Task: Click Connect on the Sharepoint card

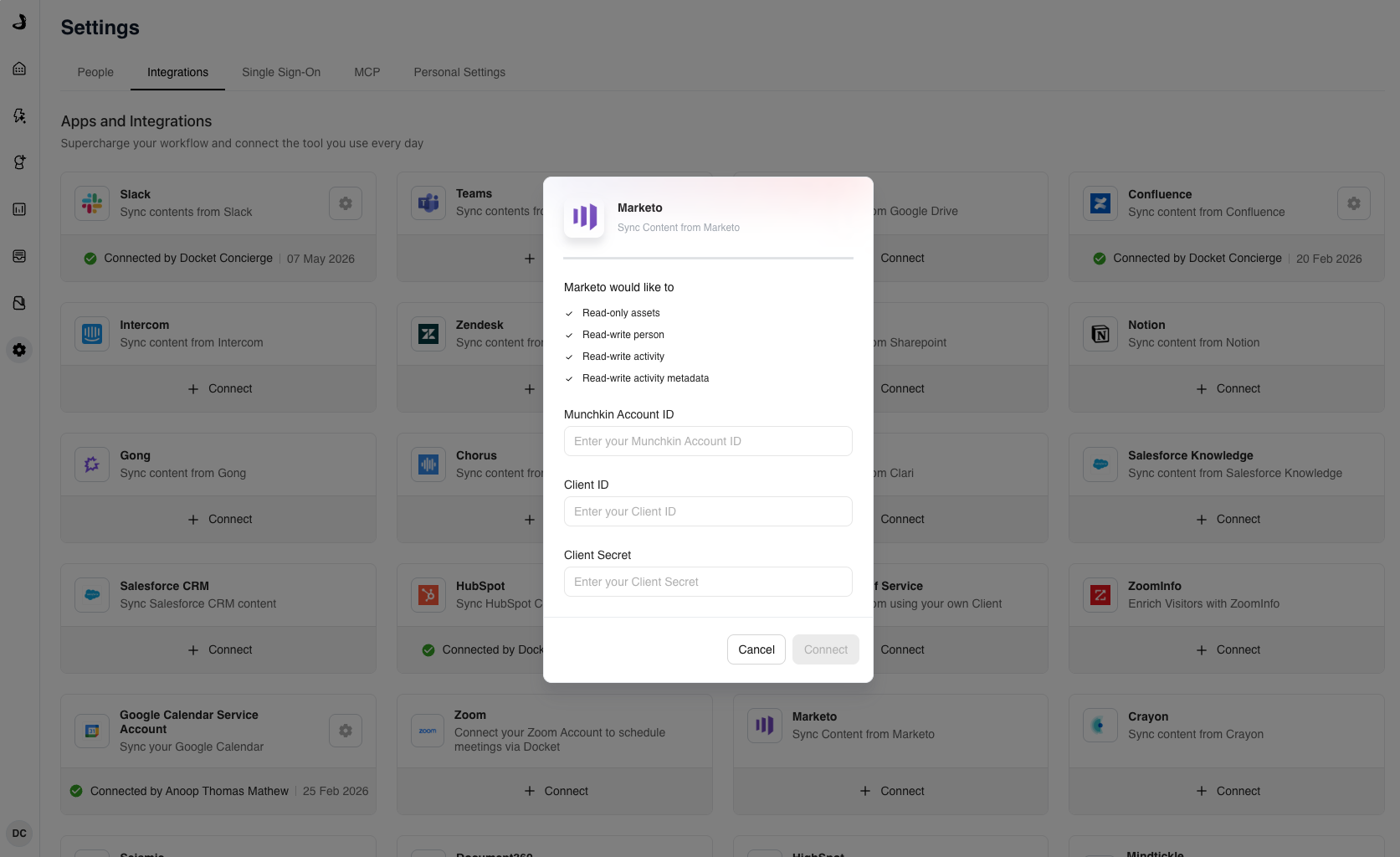Action: [x=902, y=389]
